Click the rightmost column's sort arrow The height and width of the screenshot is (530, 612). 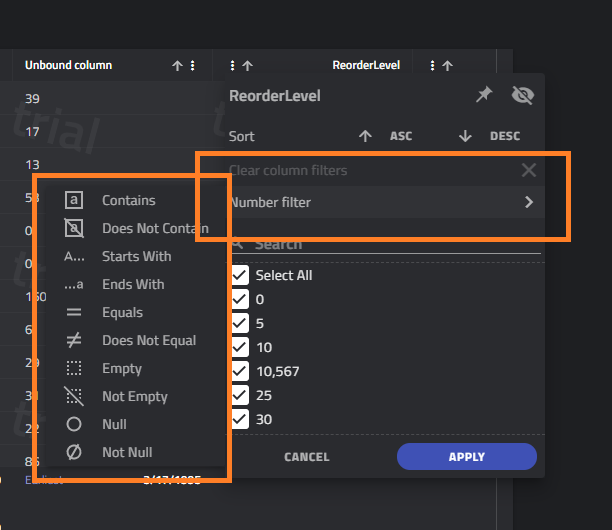(447, 66)
